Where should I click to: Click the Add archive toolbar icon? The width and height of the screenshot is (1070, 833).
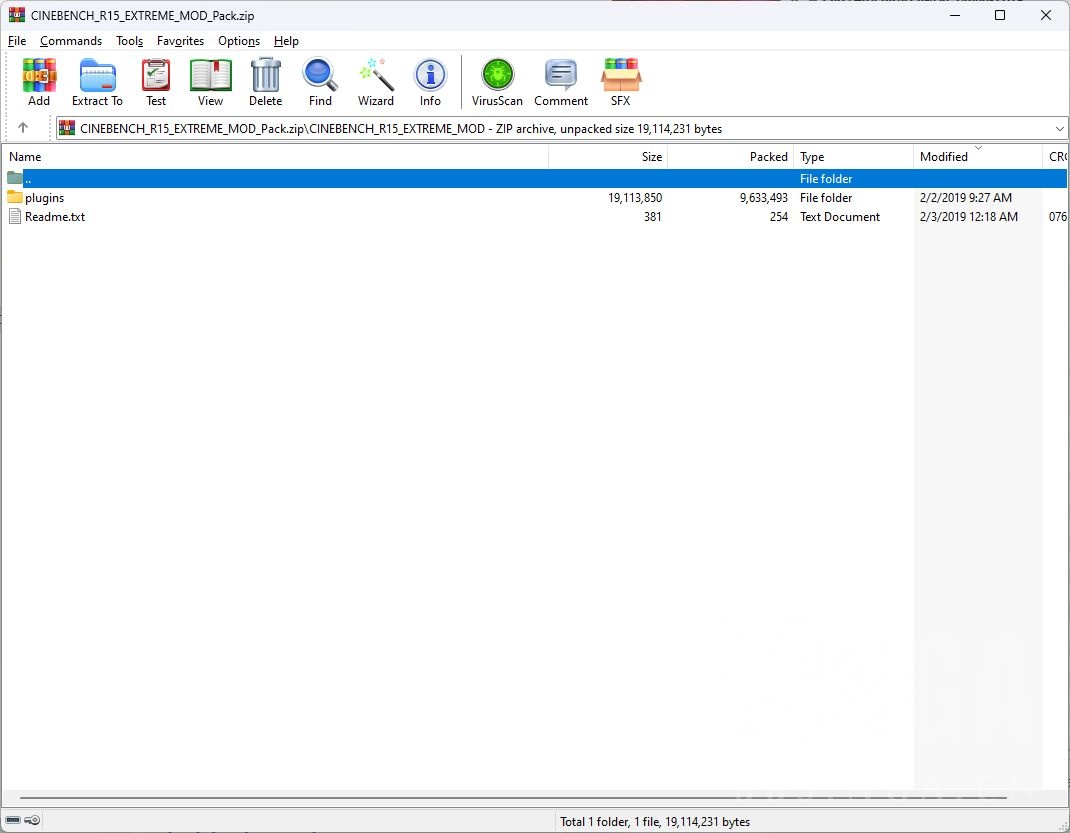click(39, 82)
